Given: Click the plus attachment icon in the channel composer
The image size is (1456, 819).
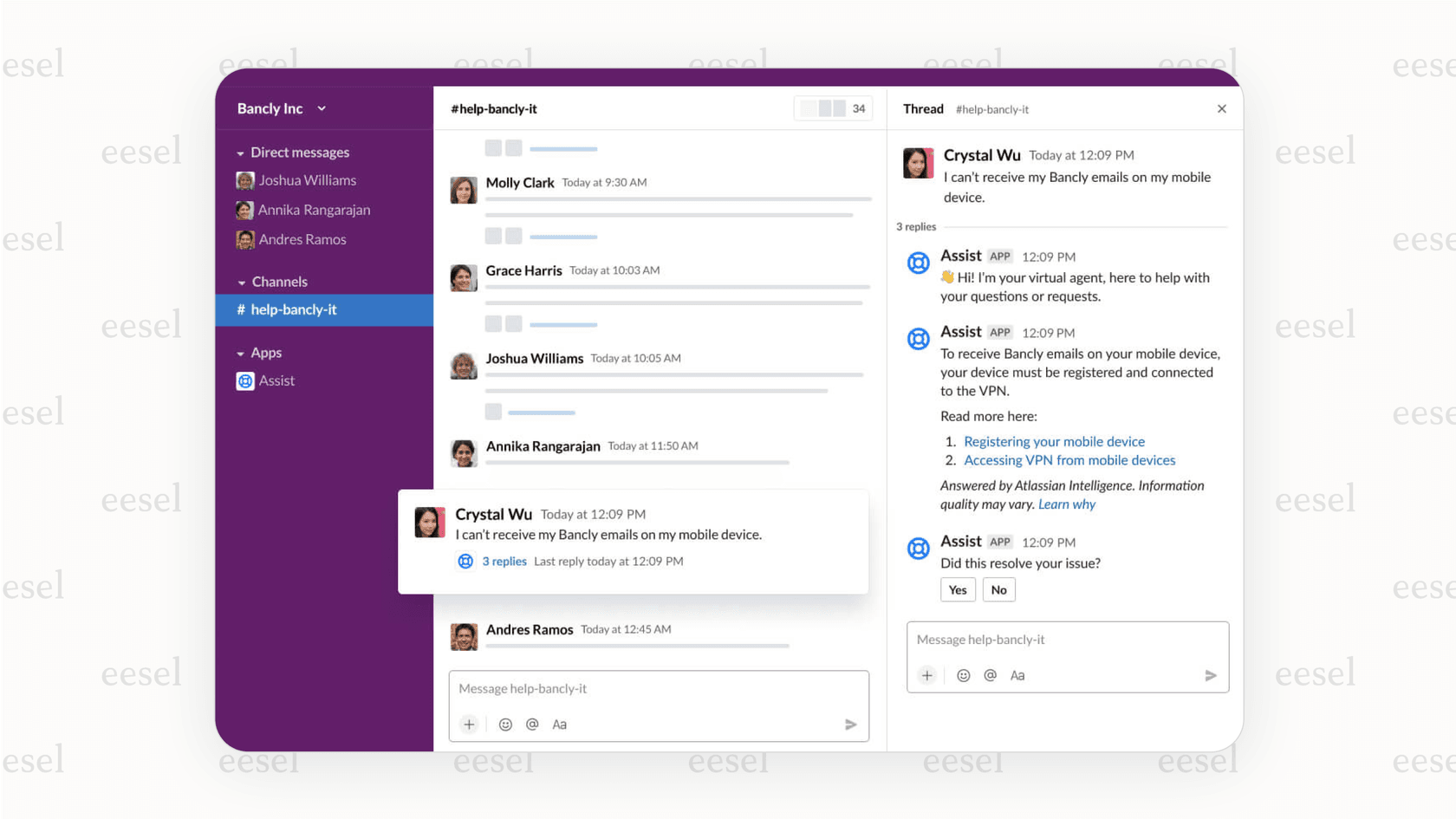Looking at the screenshot, I should (469, 724).
